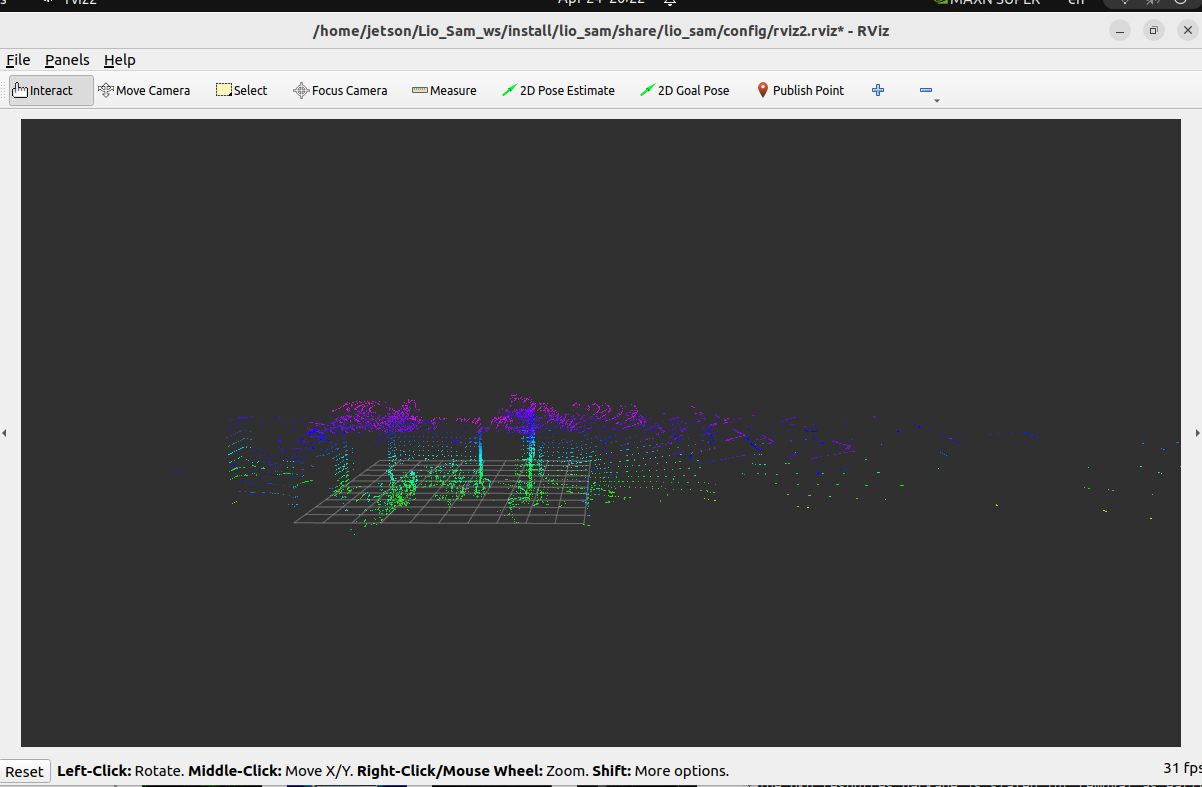The height and width of the screenshot is (787, 1202).
Task: Click the Reset button
Action: click(24, 771)
